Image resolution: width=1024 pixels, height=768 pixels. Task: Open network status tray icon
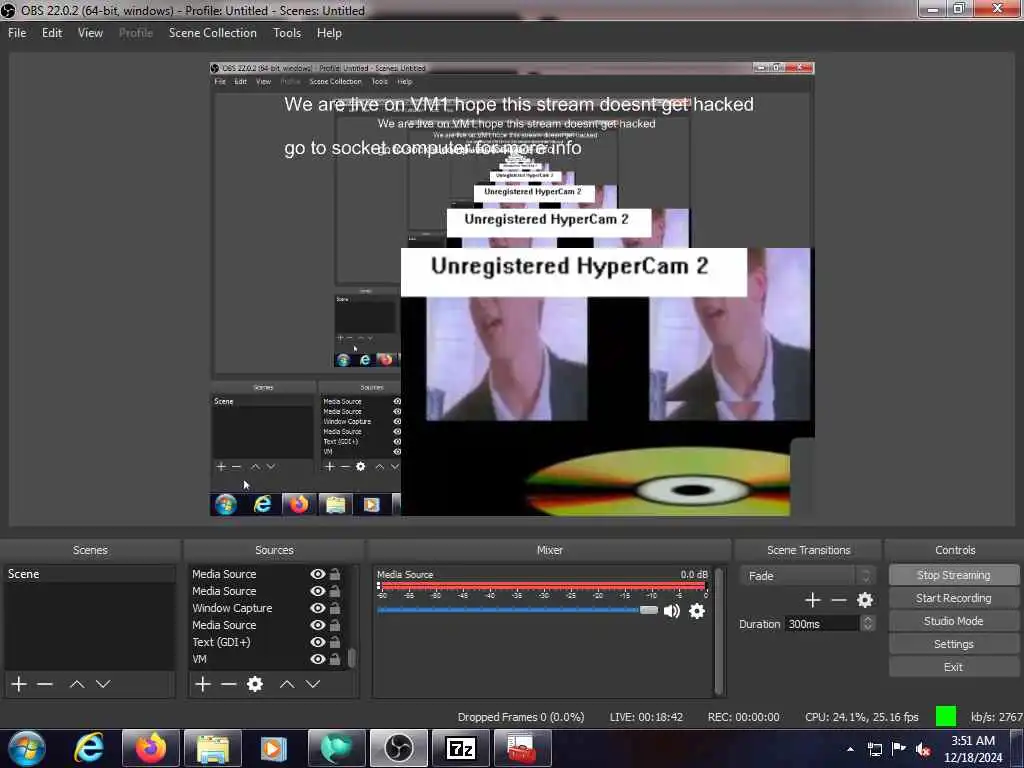pyautogui.click(x=874, y=749)
